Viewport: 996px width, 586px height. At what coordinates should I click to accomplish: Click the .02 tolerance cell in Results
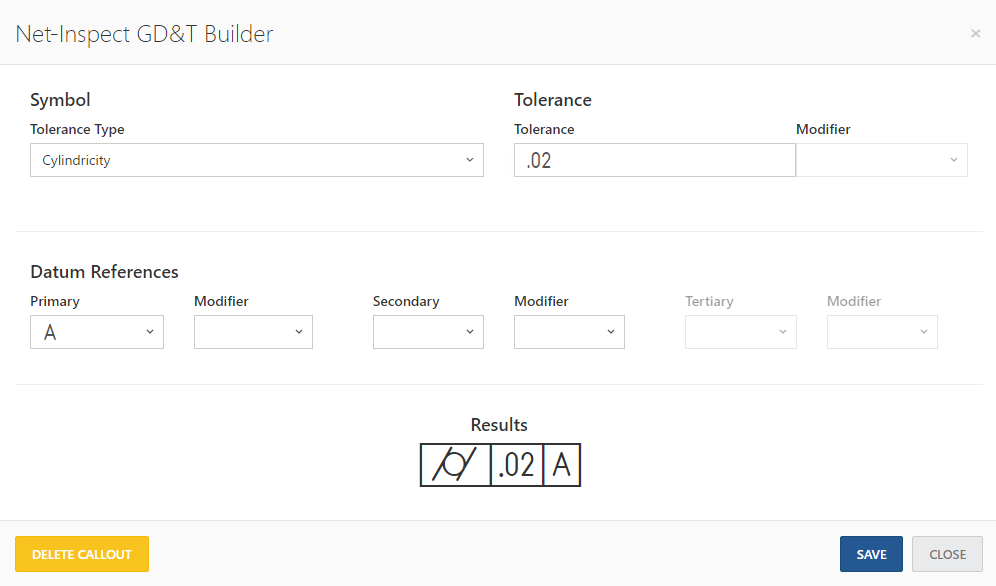click(516, 465)
